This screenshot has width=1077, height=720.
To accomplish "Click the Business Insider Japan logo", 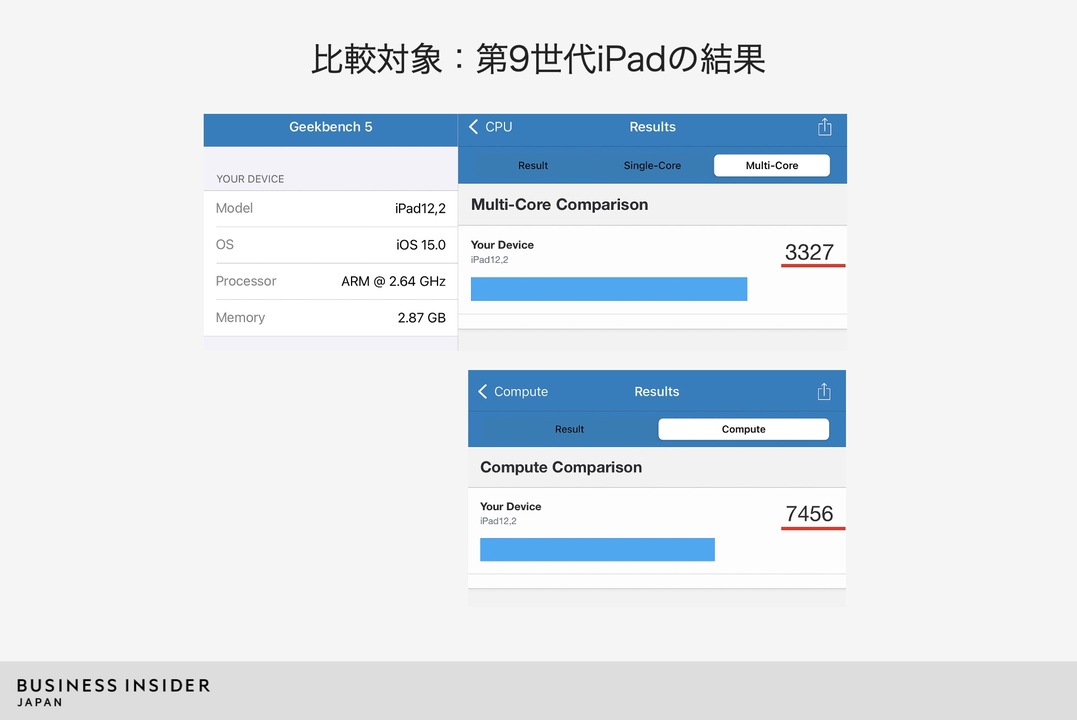I will click(x=113, y=692).
